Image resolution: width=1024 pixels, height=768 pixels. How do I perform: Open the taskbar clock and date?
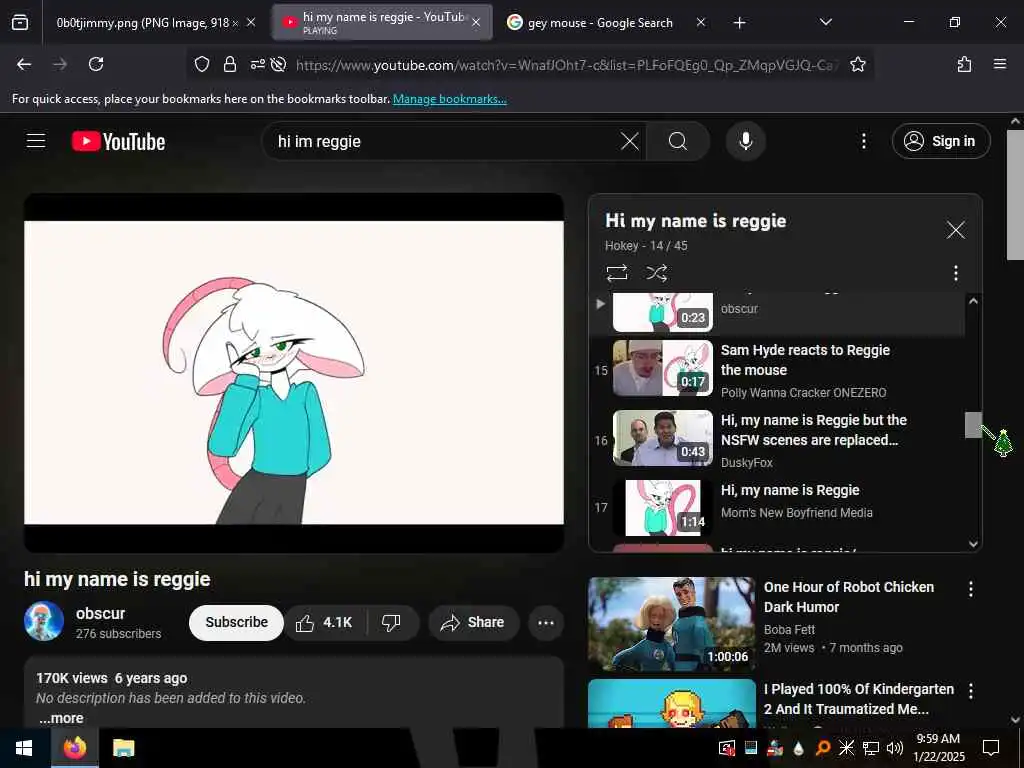click(938, 748)
